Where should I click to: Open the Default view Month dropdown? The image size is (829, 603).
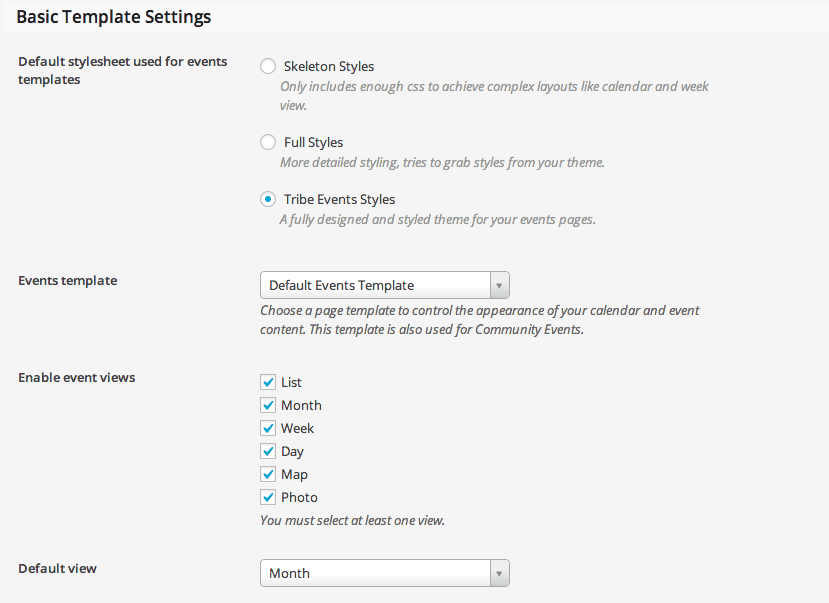pos(385,573)
